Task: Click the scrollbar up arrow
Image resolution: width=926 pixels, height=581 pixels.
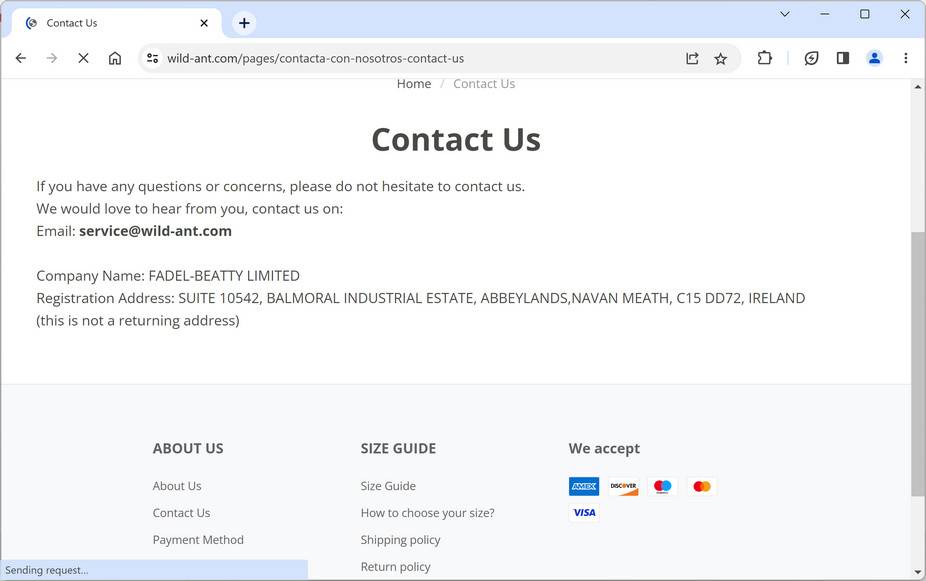Action: pyautogui.click(x=918, y=87)
